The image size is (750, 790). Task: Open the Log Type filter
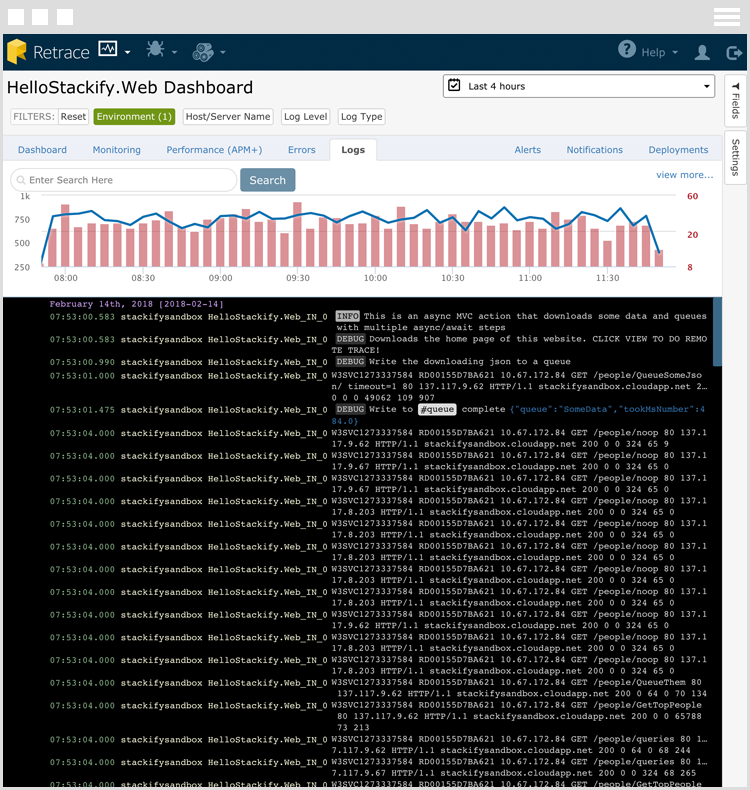[361, 116]
